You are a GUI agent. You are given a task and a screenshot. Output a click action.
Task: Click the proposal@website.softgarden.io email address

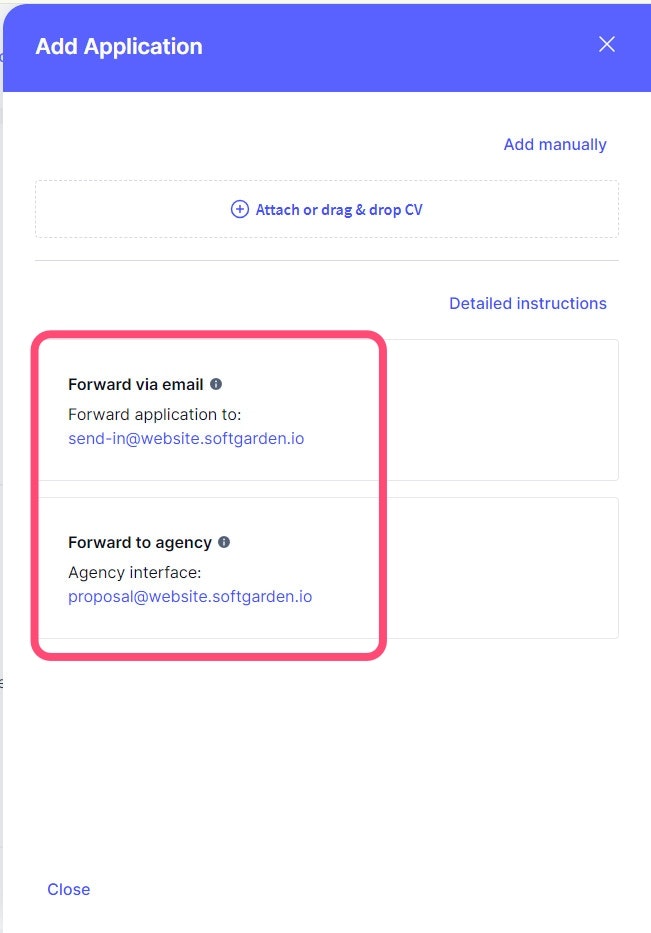pos(190,596)
